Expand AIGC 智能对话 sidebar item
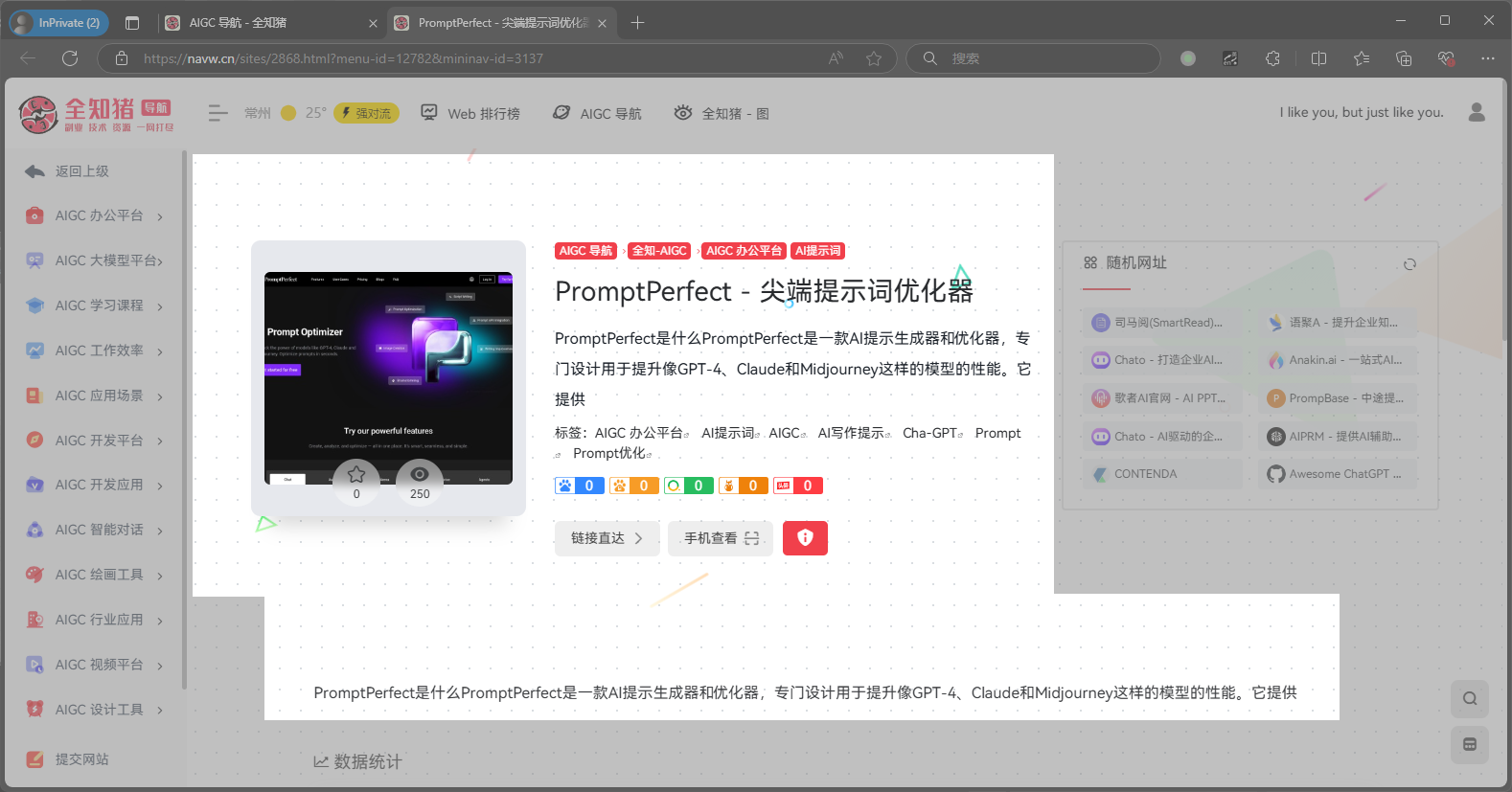1512x792 pixels. coord(95,530)
